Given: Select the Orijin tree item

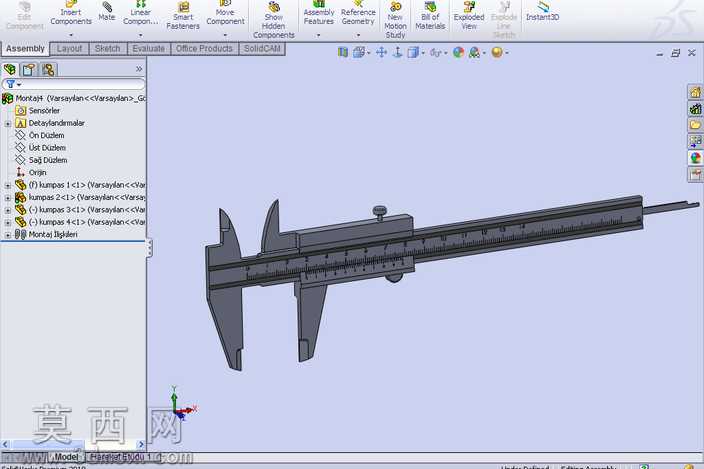Looking at the screenshot, I should coord(31,172).
